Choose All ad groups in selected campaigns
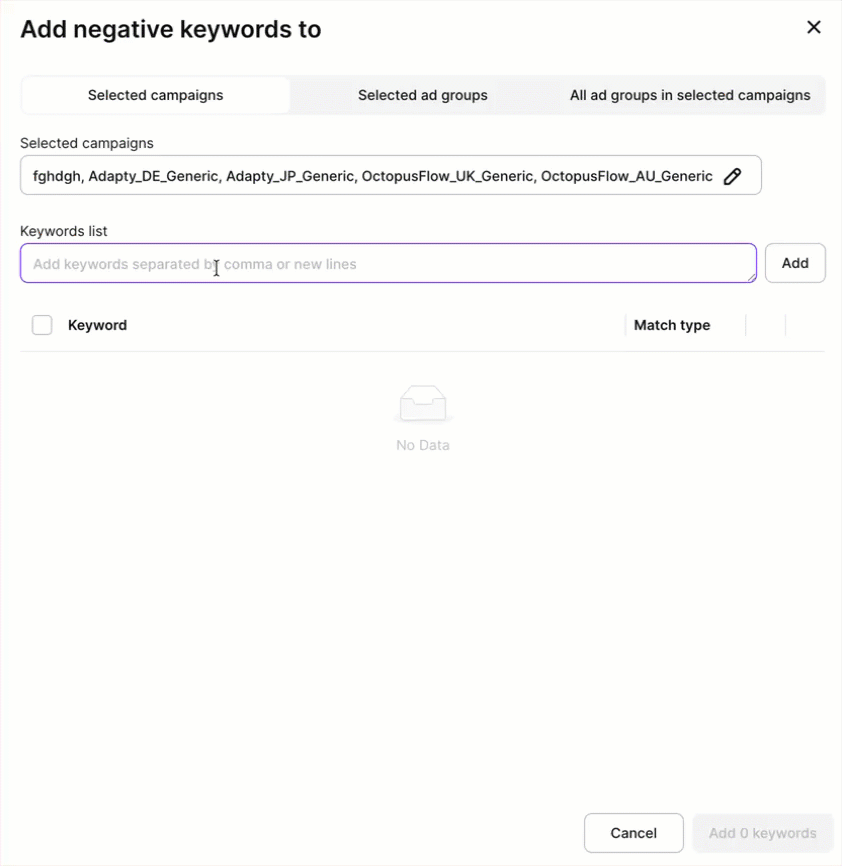Viewport: 842px width, 866px height. point(690,96)
